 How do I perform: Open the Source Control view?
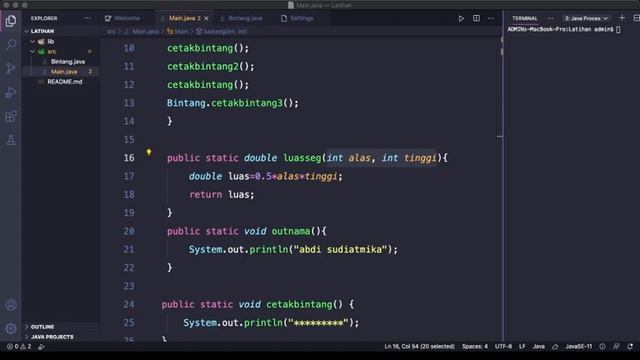tap(11, 68)
